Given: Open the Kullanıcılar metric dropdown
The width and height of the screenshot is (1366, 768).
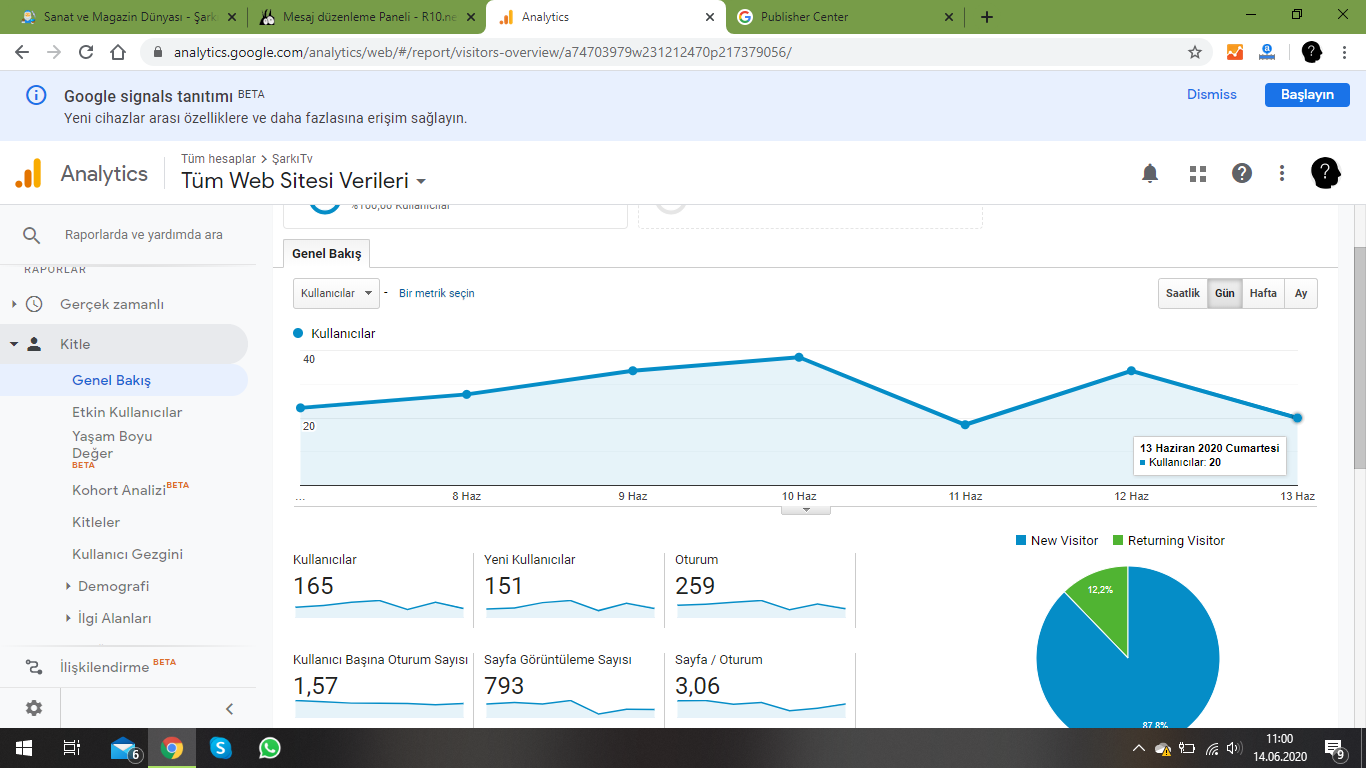Looking at the screenshot, I should point(336,293).
